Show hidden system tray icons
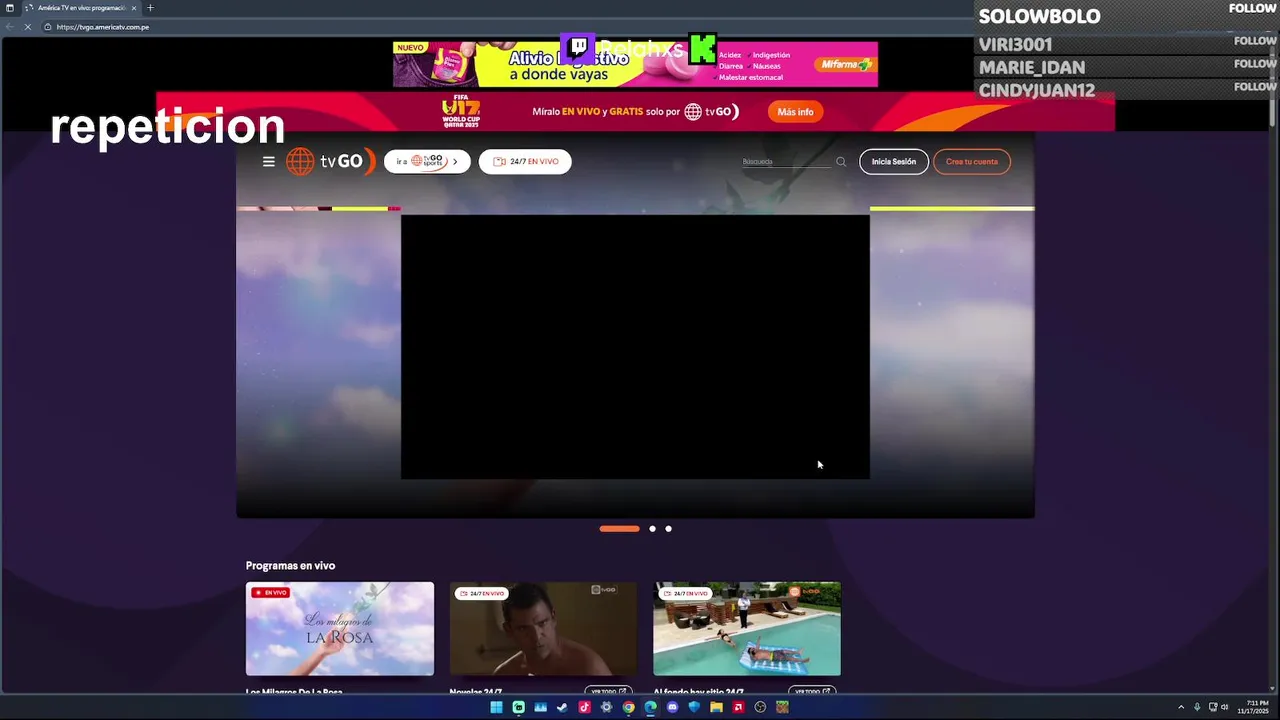 pyautogui.click(x=1181, y=707)
